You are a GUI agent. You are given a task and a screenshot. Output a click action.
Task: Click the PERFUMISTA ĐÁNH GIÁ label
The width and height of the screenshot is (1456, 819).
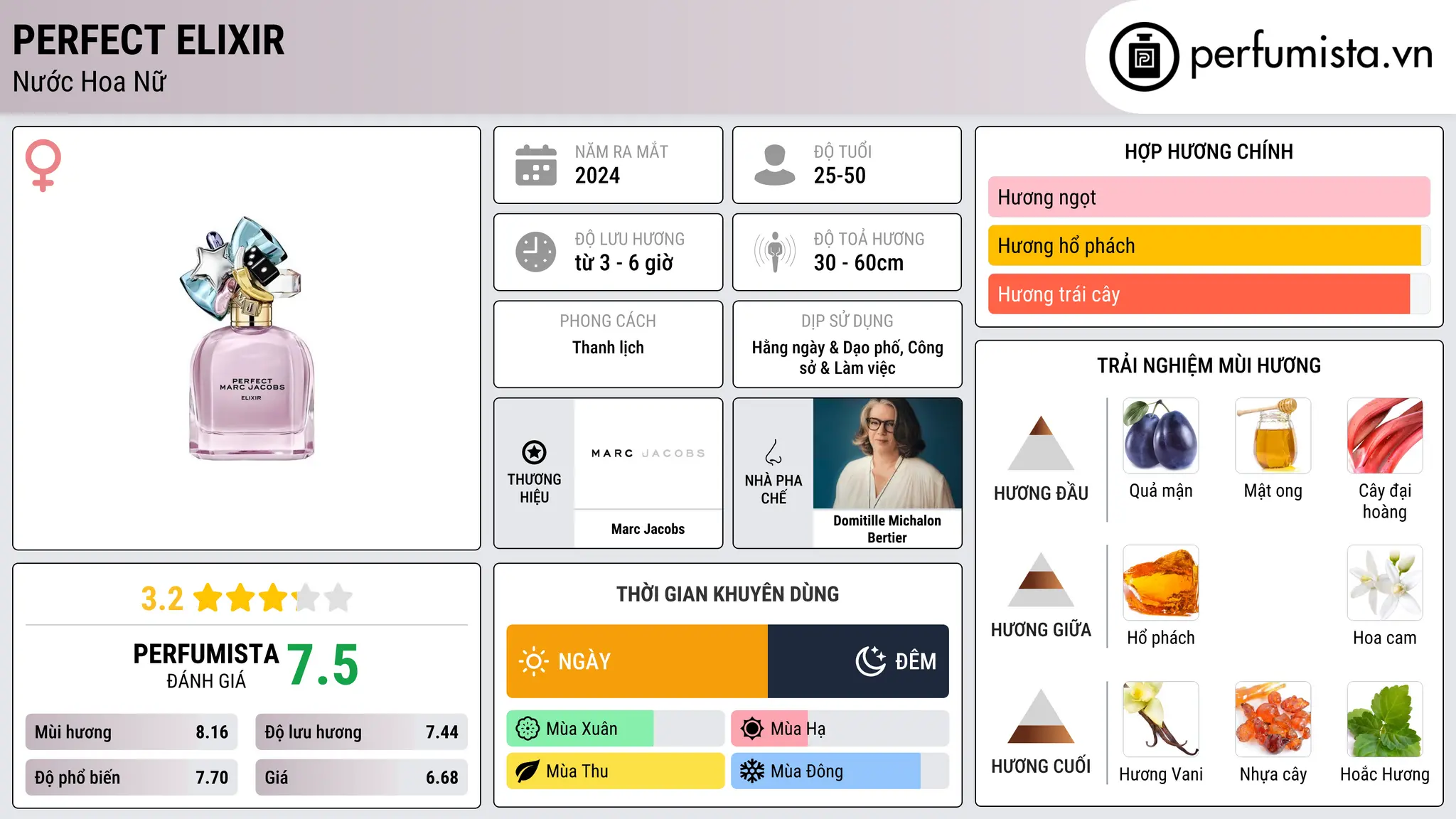point(206,666)
